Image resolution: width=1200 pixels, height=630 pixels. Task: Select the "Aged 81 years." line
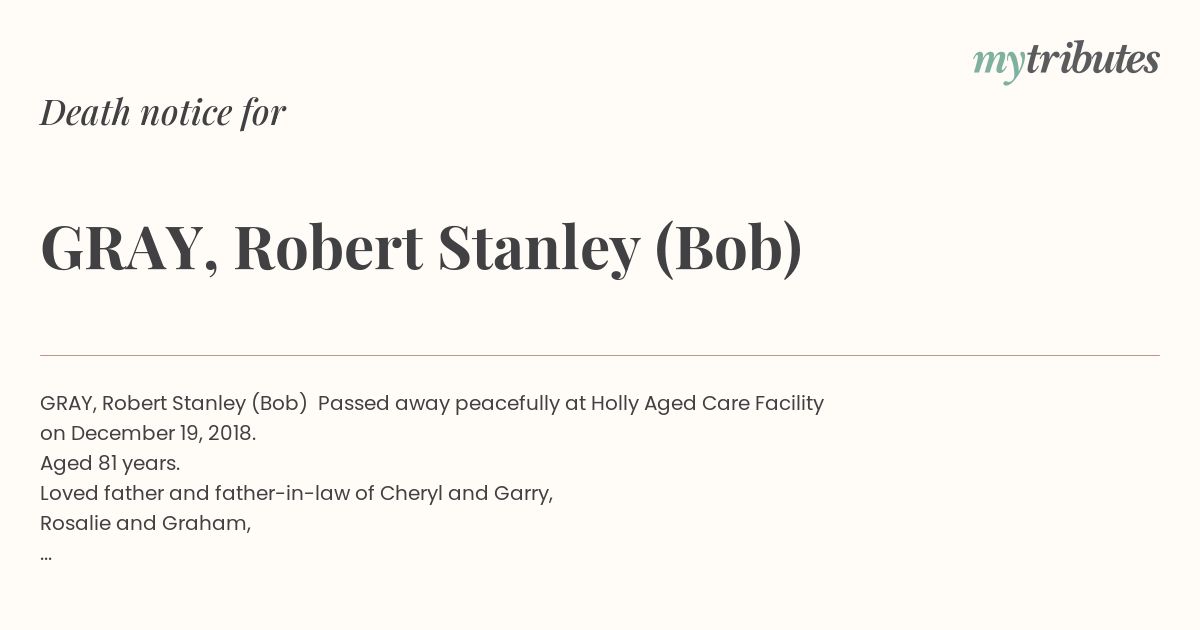click(x=110, y=464)
